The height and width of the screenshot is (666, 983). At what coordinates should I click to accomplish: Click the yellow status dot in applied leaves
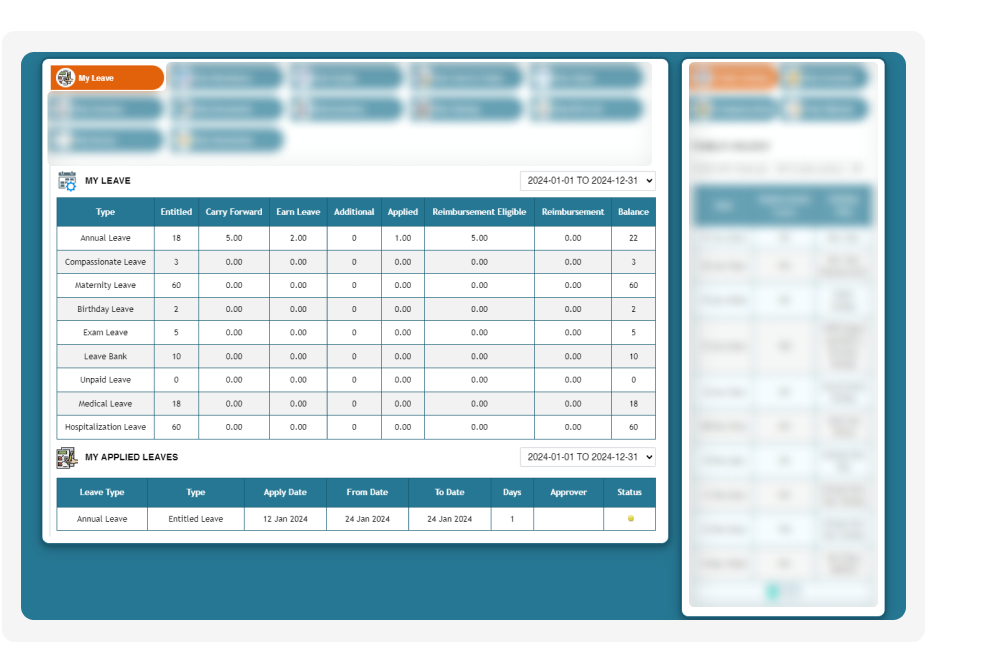pos(630,519)
